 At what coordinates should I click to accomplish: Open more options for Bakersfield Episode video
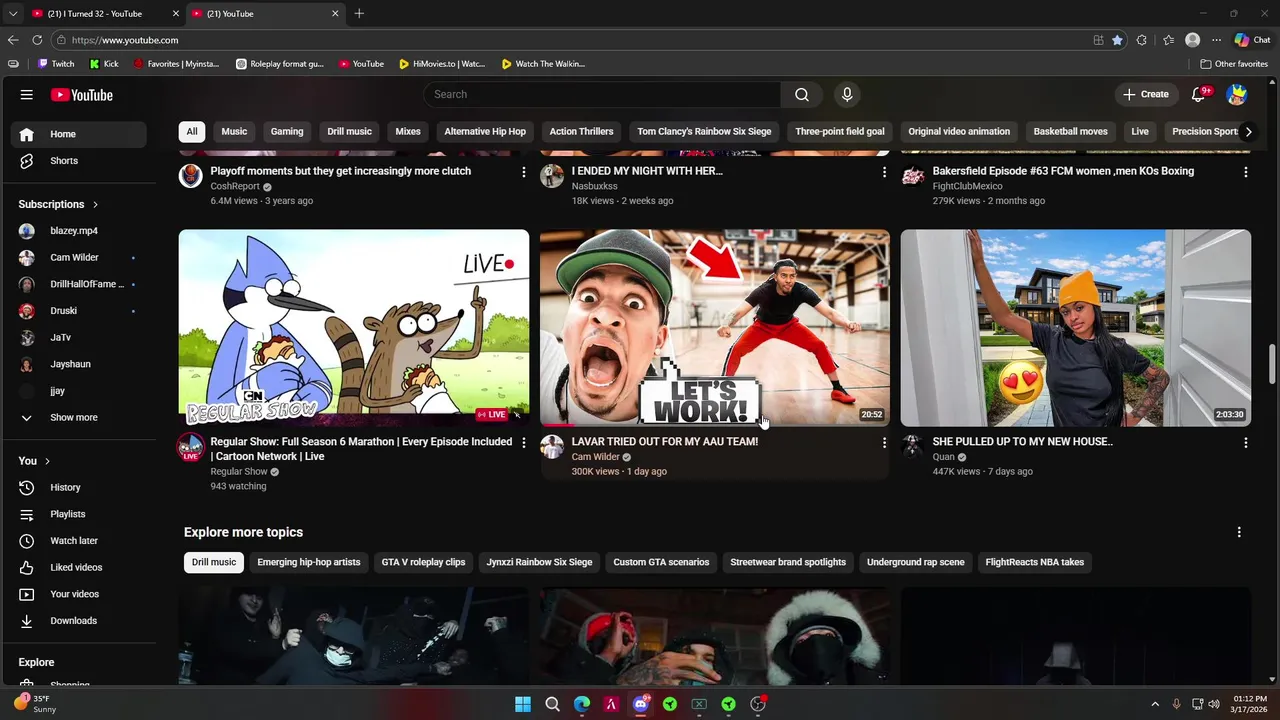click(x=1245, y=172)
